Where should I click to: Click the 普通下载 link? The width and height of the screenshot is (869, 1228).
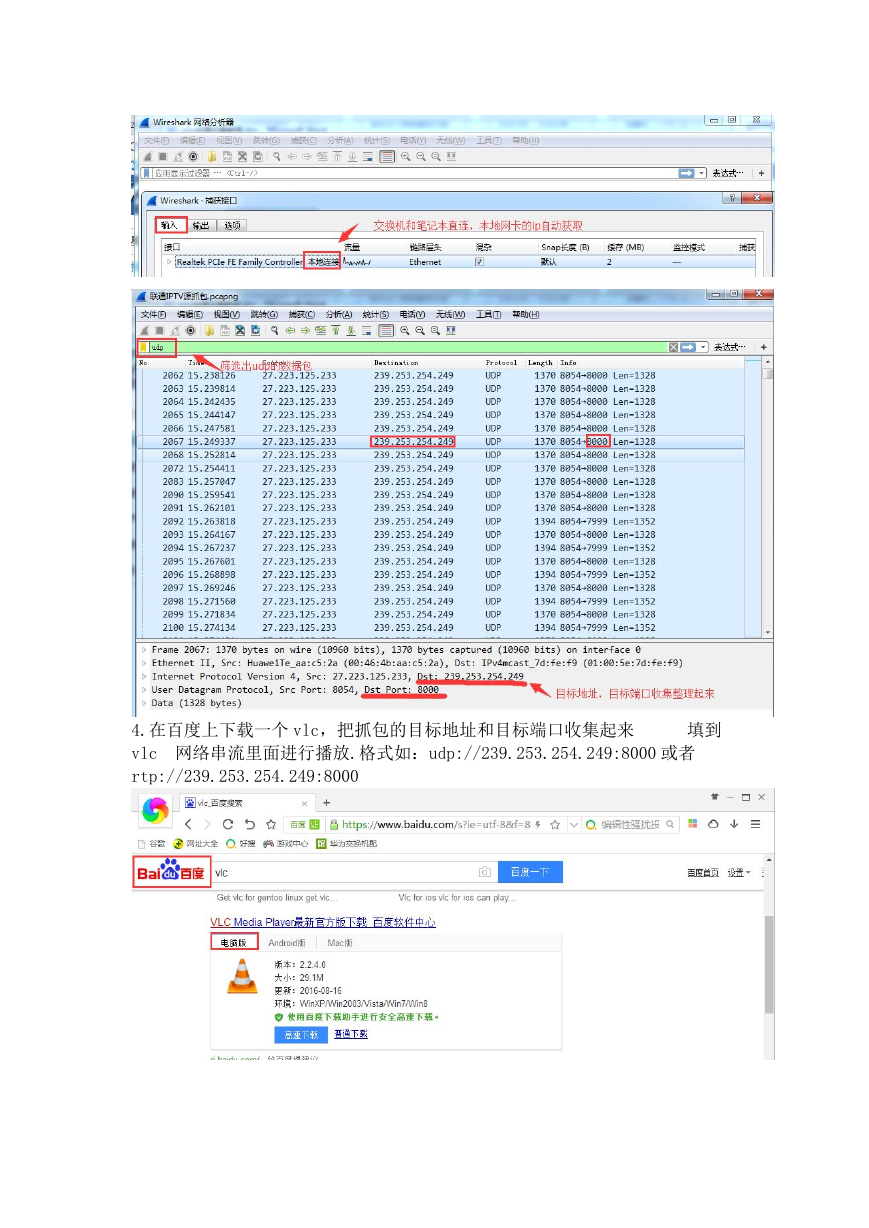click(x=350, y=1033)
